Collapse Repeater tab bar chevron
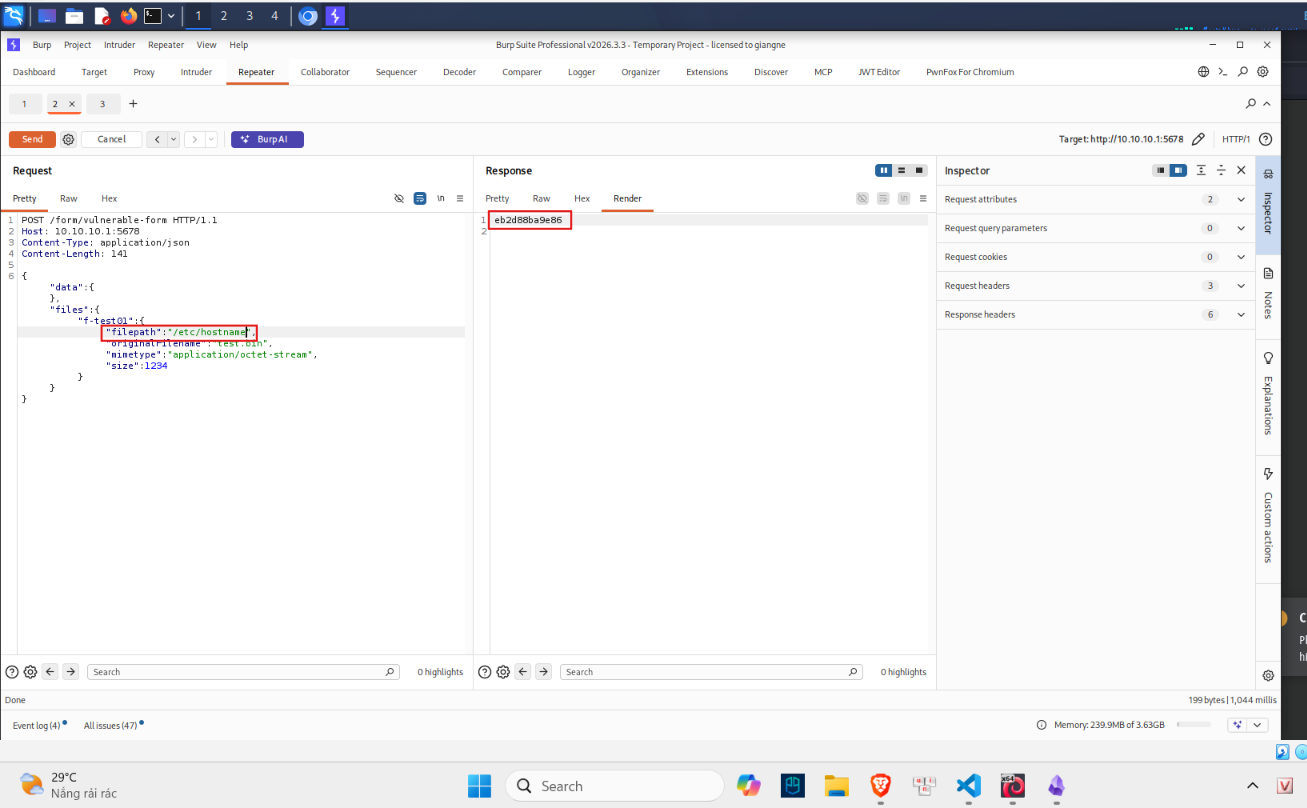Screen dimensions: 1307x808 coord(1267,103)
